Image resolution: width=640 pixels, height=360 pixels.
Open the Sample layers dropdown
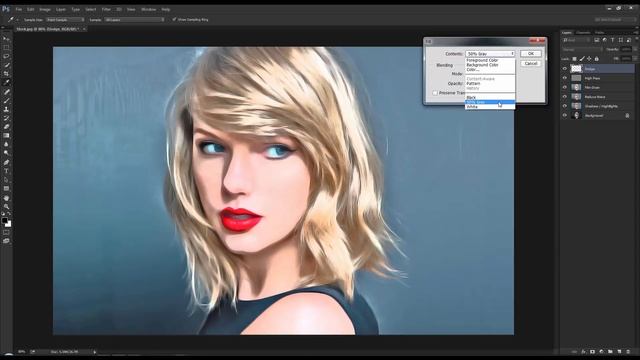click(134, 20)
